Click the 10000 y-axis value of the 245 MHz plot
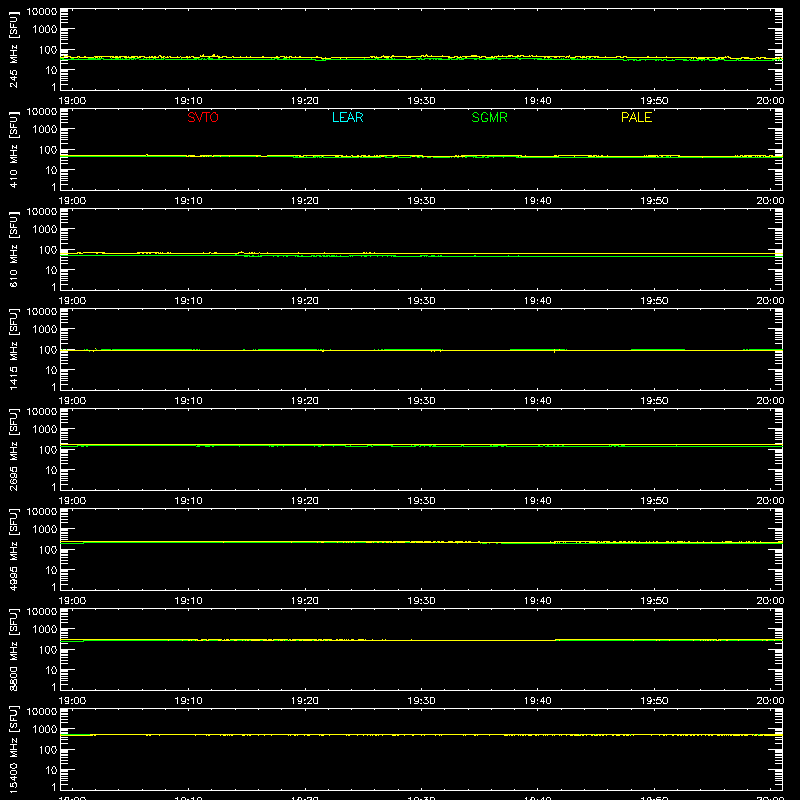 [42, 12]
